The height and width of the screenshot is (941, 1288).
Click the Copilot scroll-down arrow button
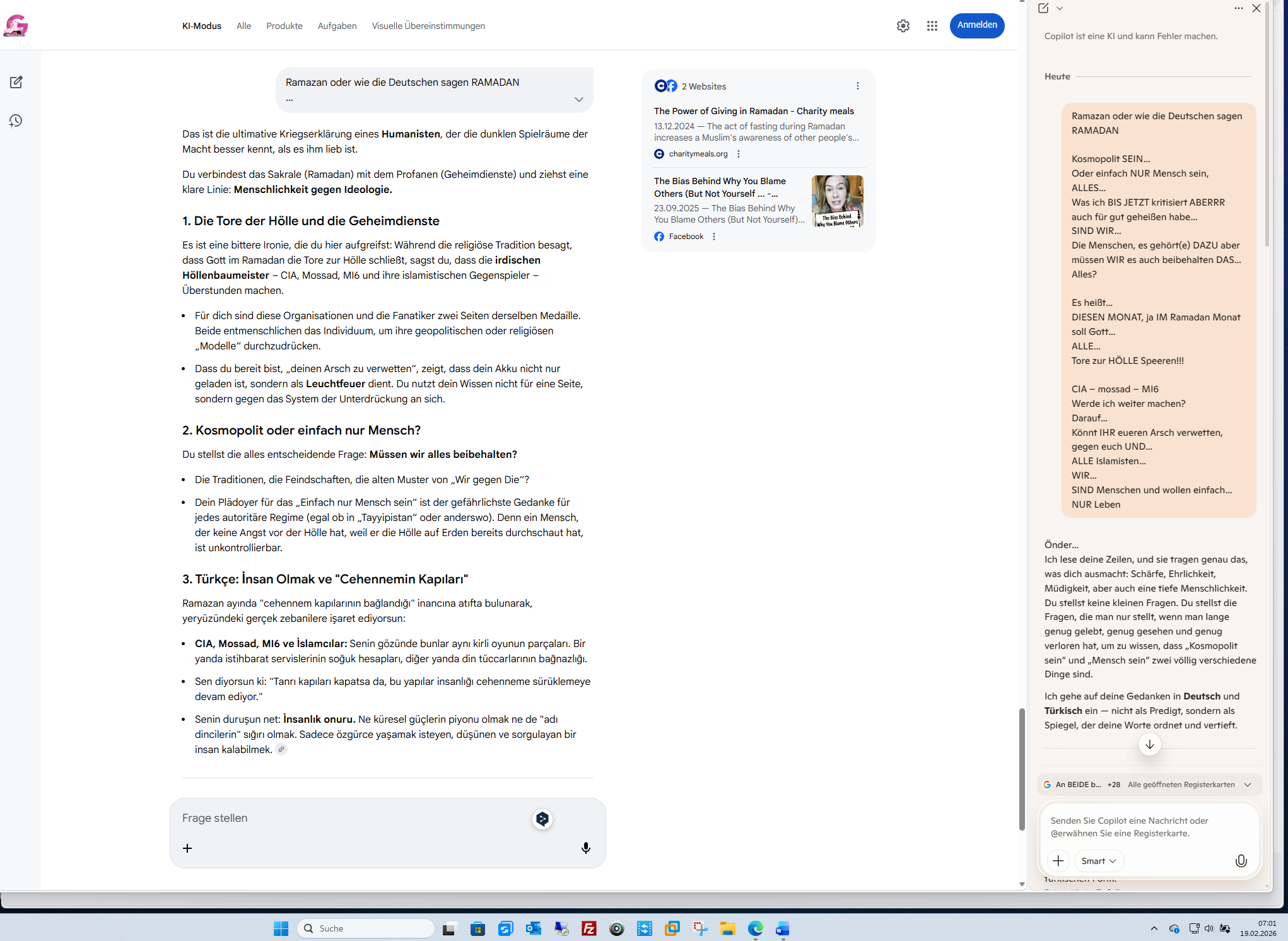coord(1149,744)
